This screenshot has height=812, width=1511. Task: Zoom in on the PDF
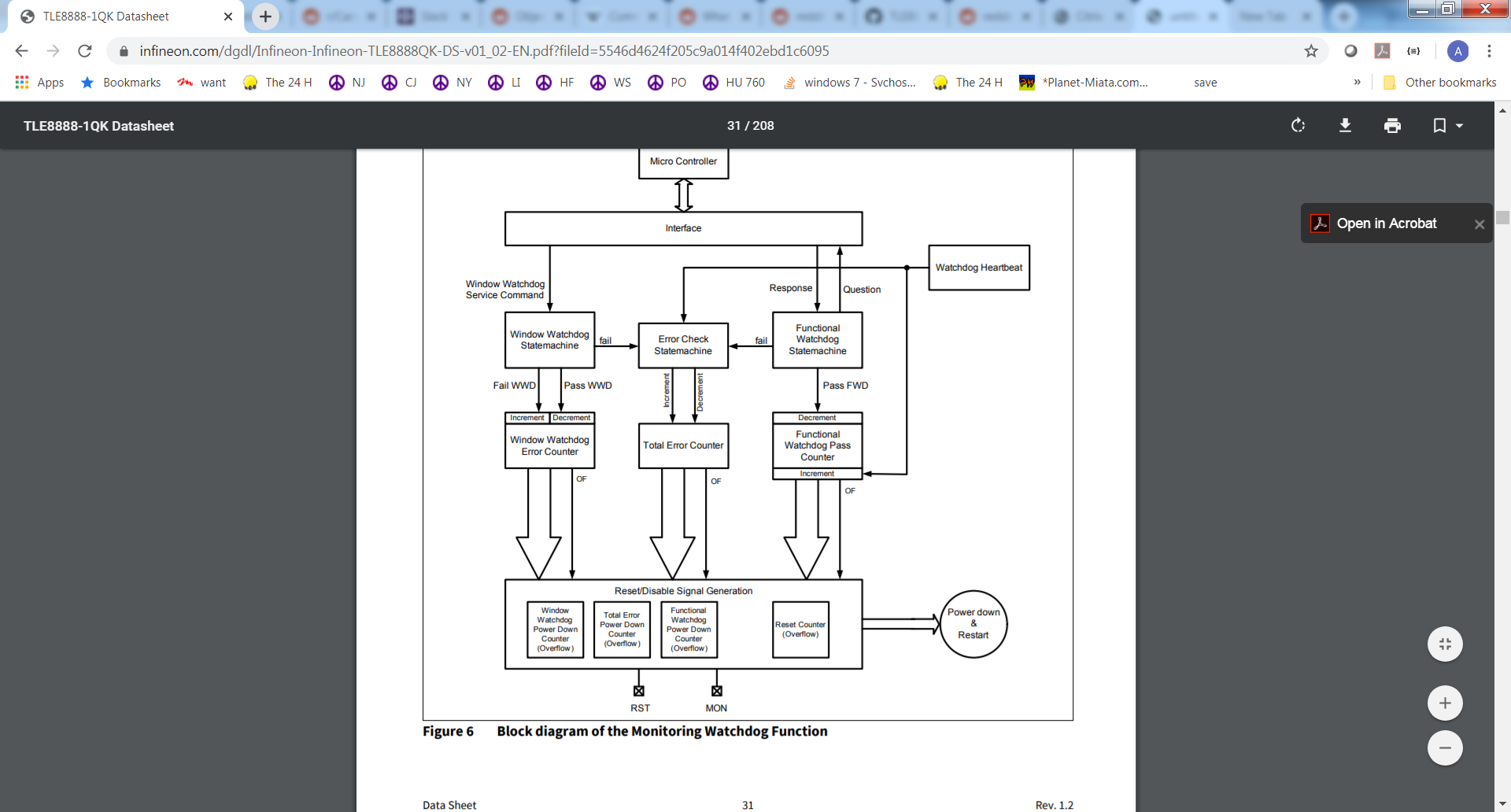click(1445, 703)
